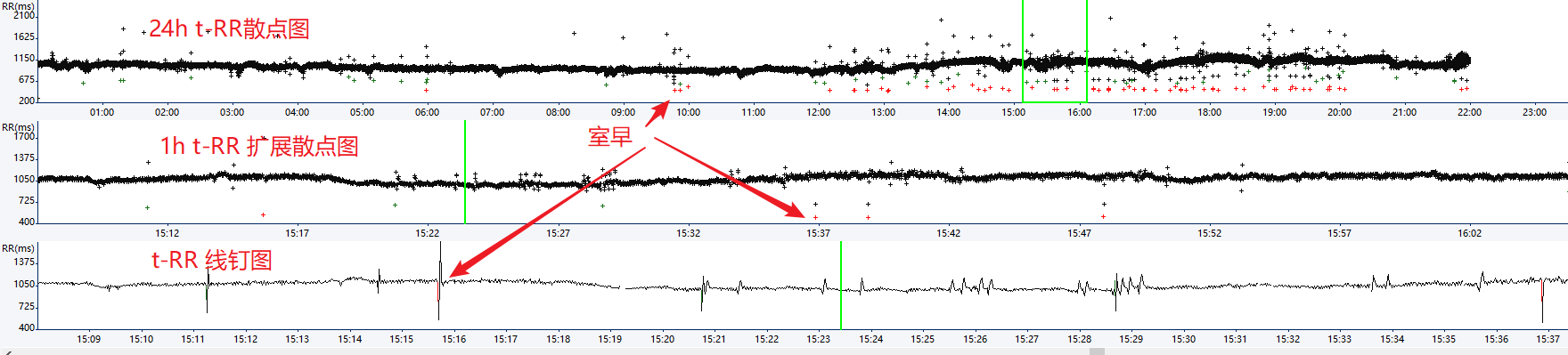The image size is (1568, 355).
Task: Click 15:52 on the 1h scatter axis
Action: coord(1210,233)
